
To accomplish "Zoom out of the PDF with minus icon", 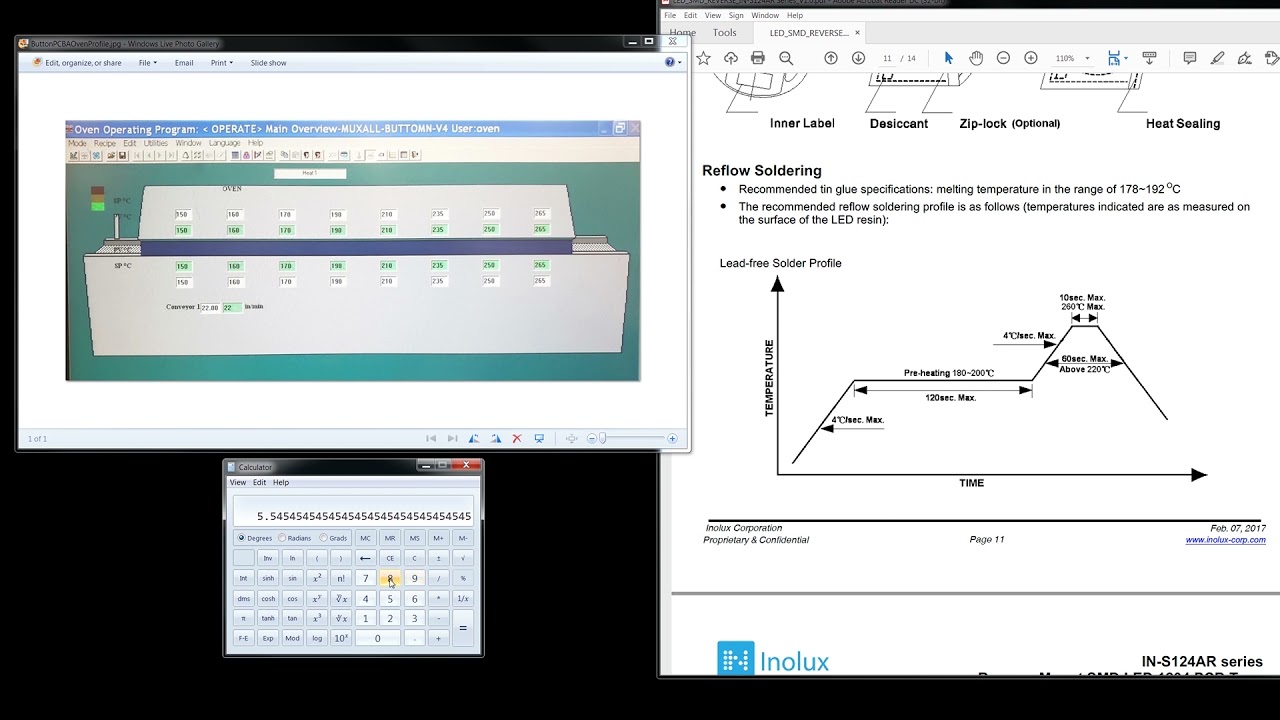I will pyautogui.click(x=1003, y=58).
